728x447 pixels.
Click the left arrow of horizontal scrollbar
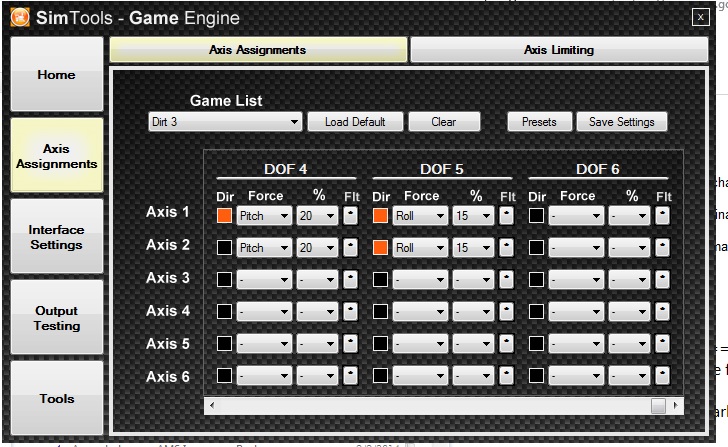212,405
